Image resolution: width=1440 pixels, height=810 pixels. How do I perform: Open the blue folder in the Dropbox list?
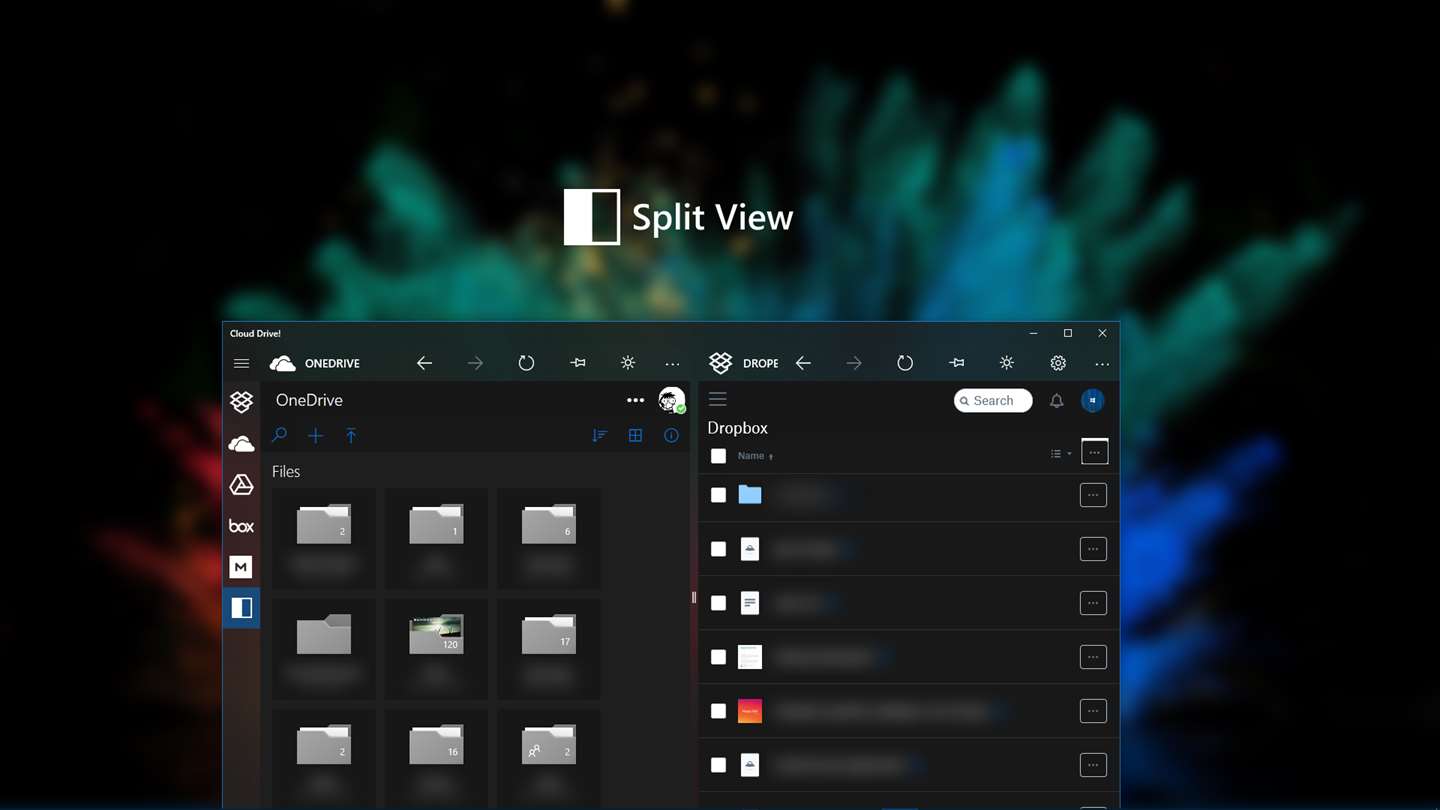point(750,495)
